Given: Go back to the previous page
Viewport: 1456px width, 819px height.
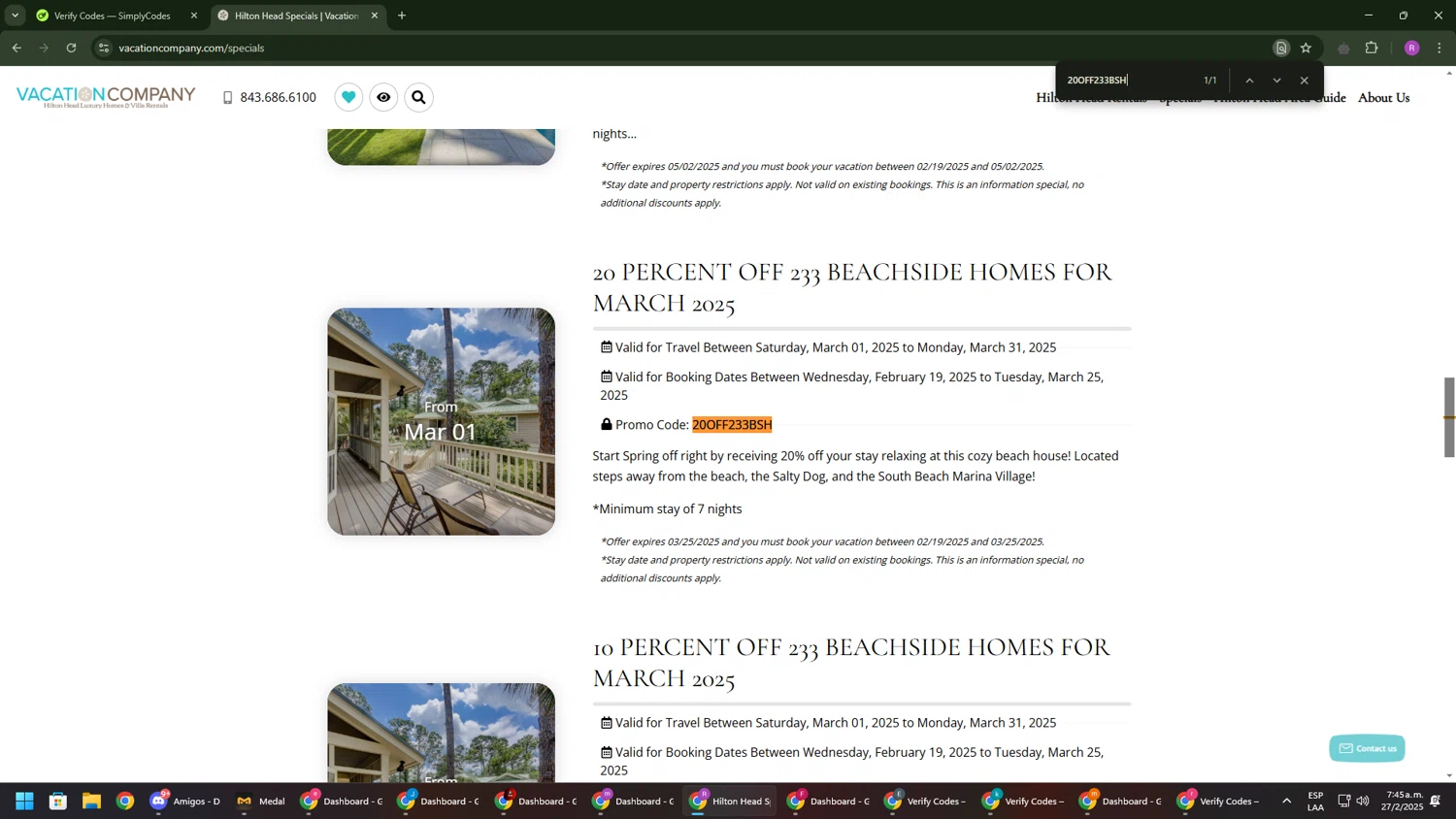Looking at the screenshot, I should [17, 48].
